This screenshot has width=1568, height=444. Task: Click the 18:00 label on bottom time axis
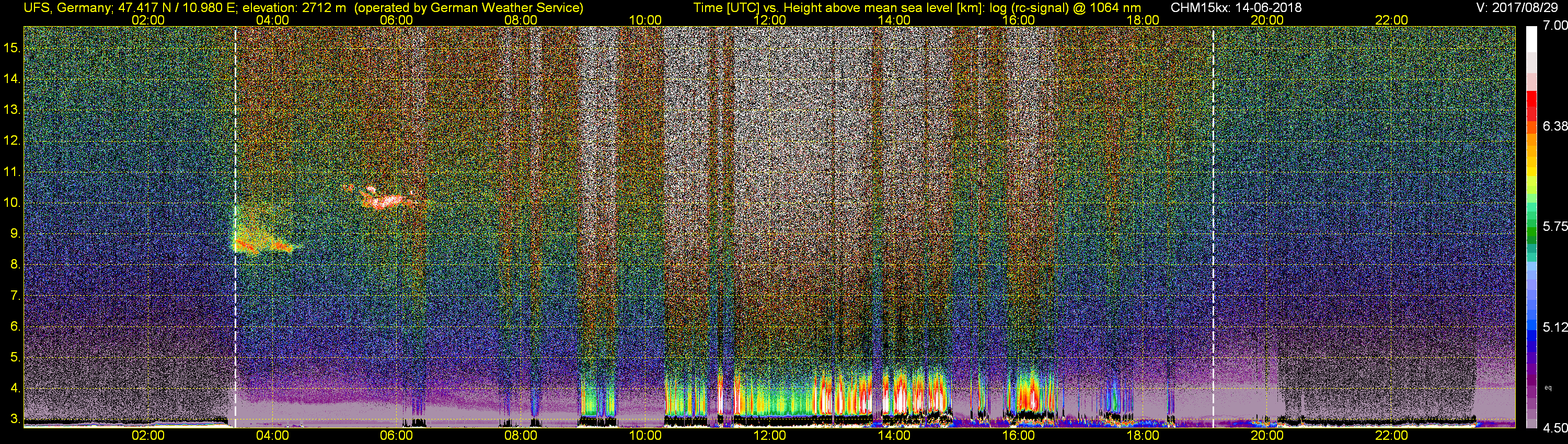point(1143,436)
